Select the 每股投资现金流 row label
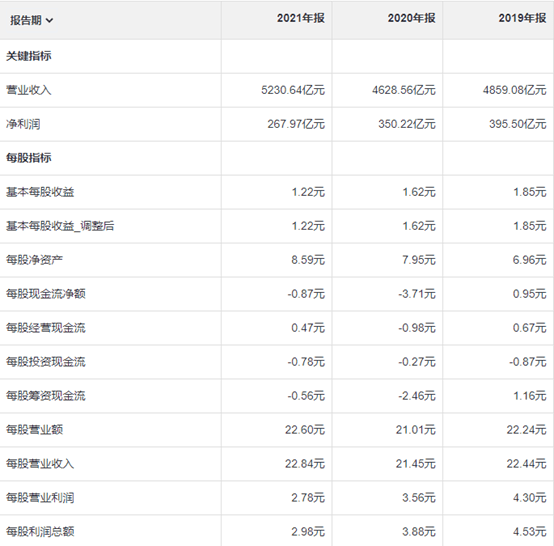The width and height of the screenshot is (554, 546). tap(46, 362)
